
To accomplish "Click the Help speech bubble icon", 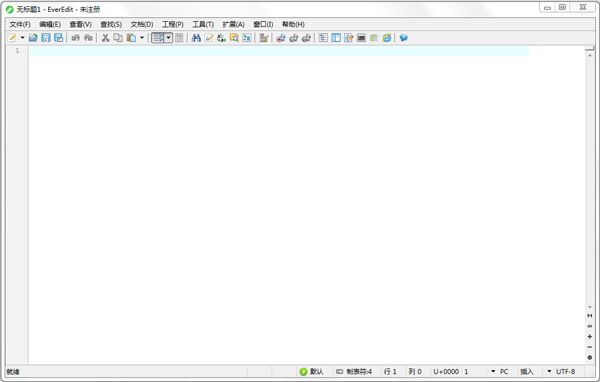I will 404,38.
